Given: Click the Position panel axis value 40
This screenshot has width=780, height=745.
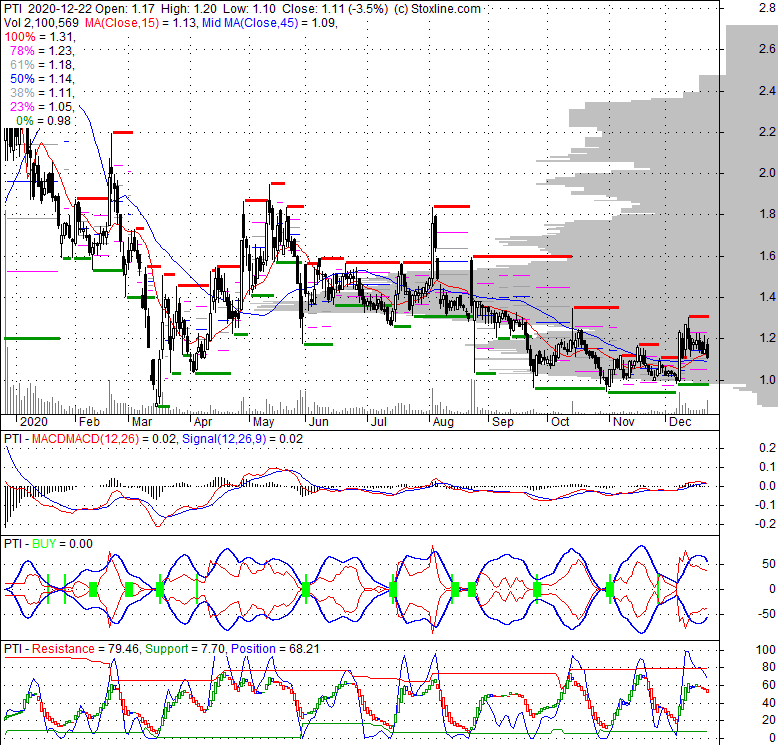Looking at the screenshot, I should coord(769,703).
